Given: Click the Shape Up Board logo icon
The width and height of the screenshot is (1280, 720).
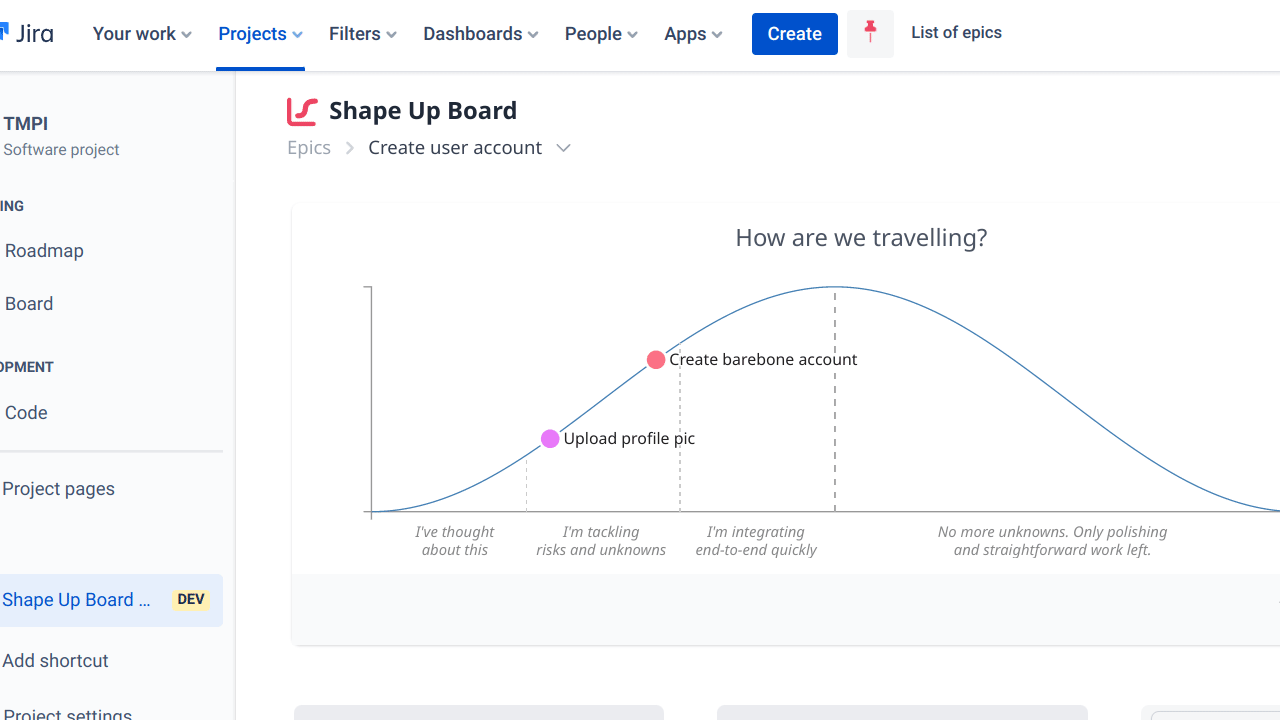Looking at the screenshot, I should pos(302,111).
